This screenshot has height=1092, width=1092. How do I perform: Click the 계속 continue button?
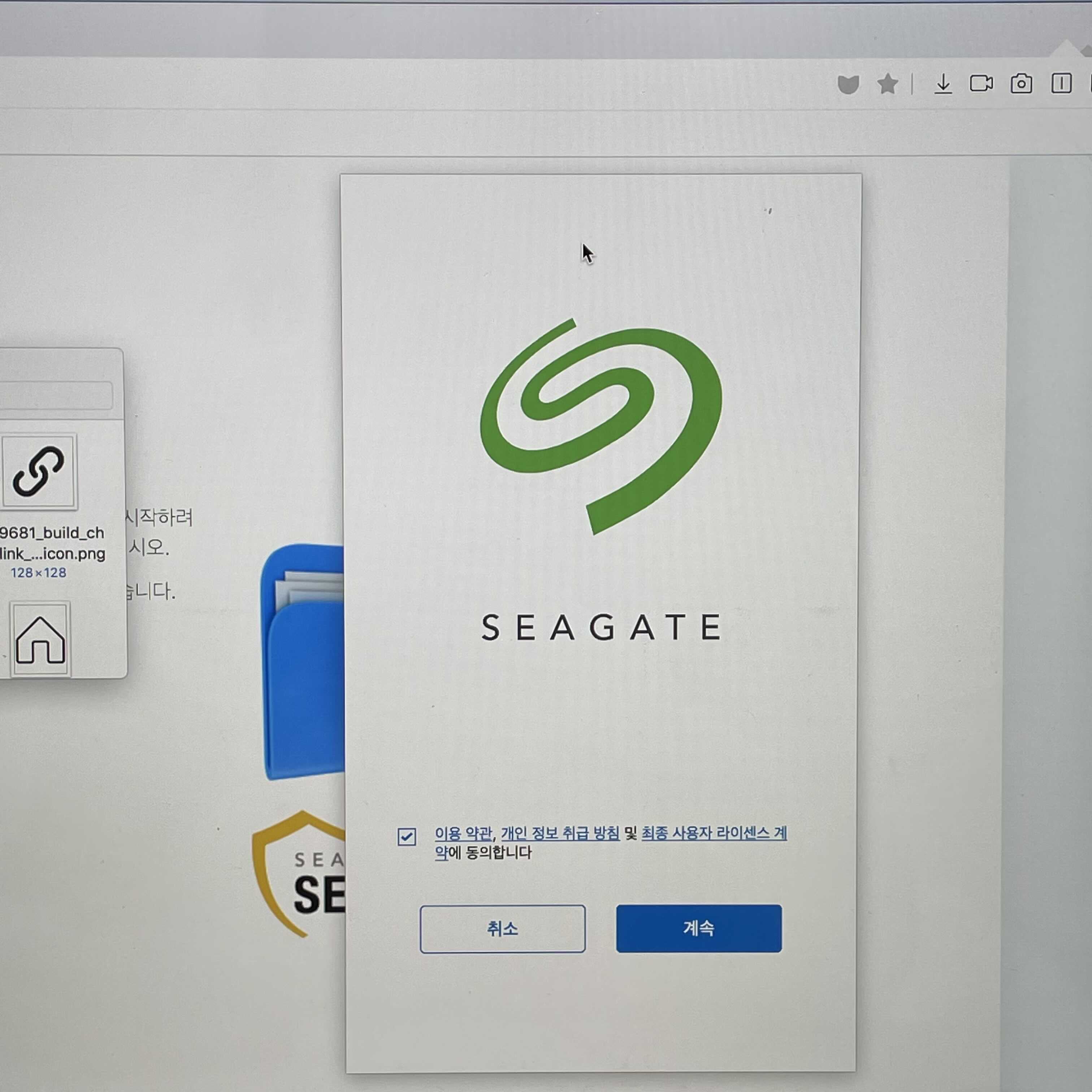pyautogui.click(x=699, y=928)
